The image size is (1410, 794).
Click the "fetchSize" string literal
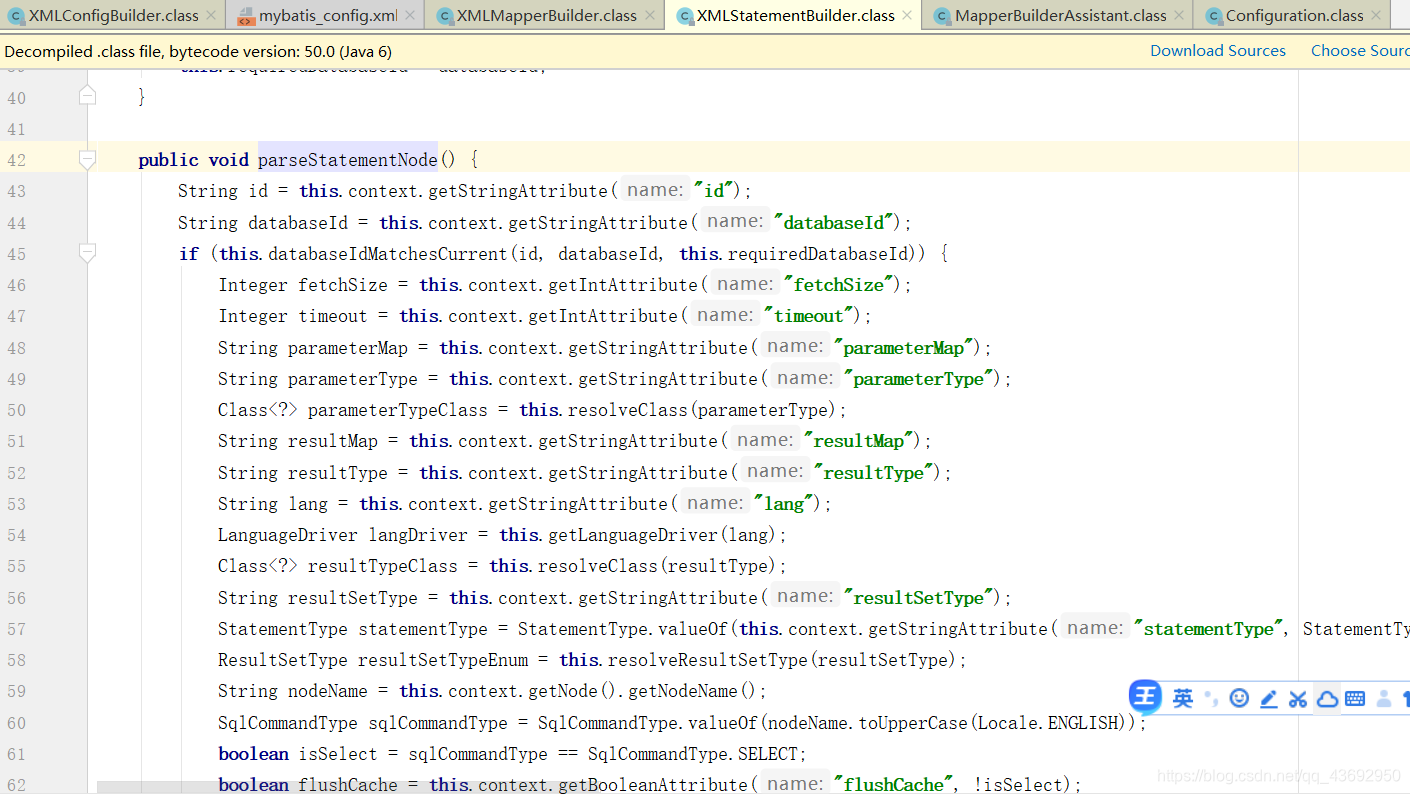(x=839, y=284)
